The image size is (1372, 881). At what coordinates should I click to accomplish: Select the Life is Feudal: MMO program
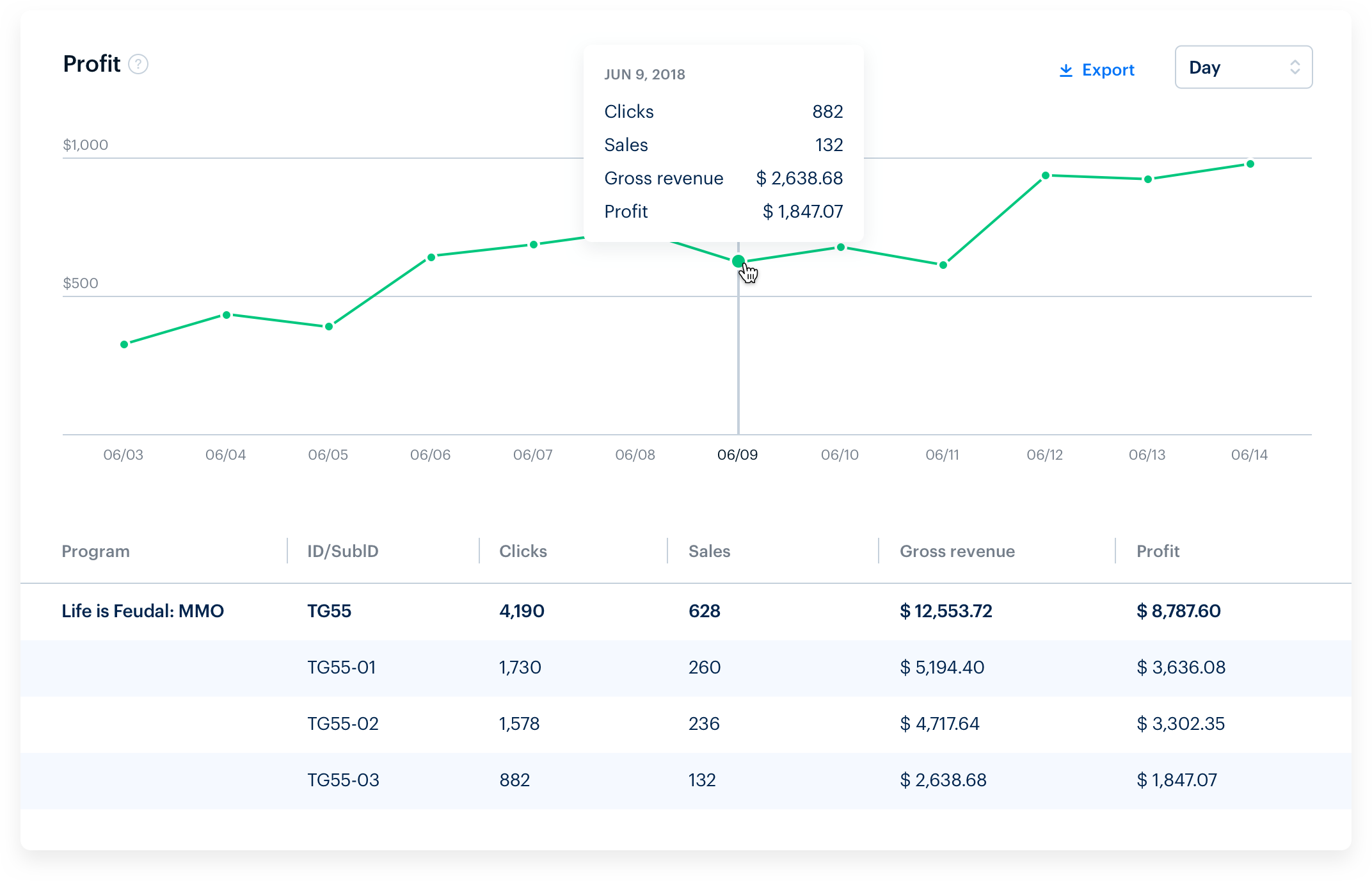click(x=143, y=611)
